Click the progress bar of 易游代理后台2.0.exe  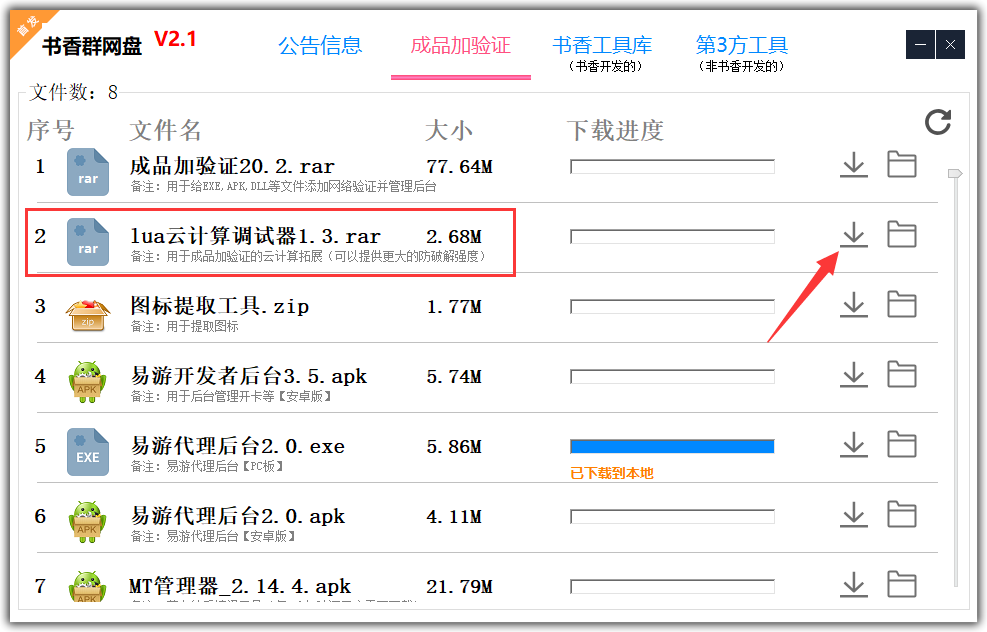pos(671,445)
